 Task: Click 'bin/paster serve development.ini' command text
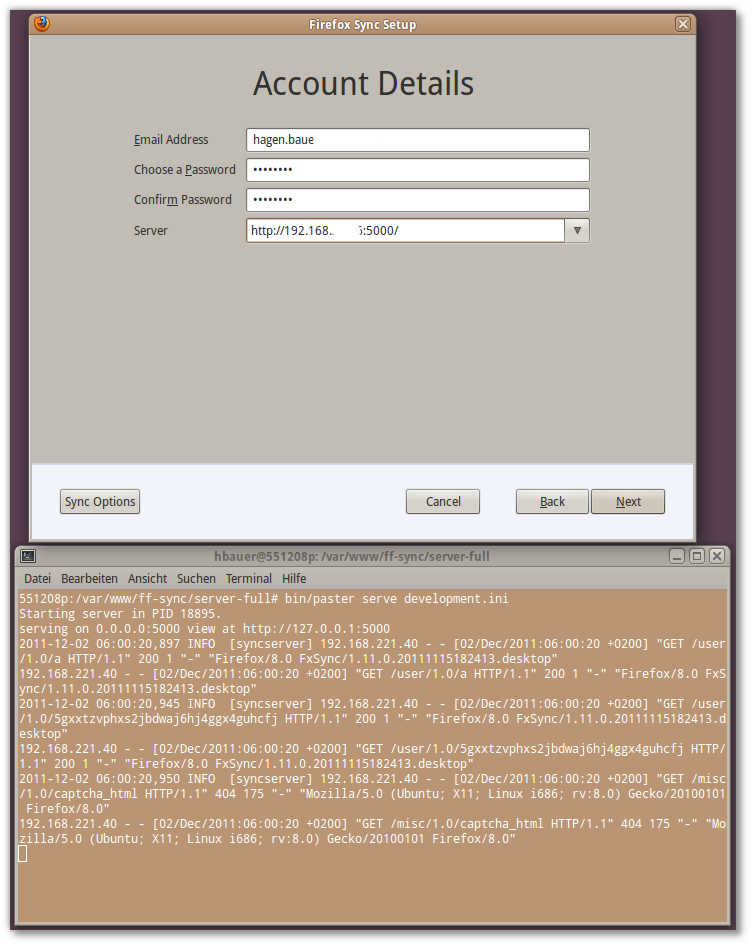(x=397, y=599)
